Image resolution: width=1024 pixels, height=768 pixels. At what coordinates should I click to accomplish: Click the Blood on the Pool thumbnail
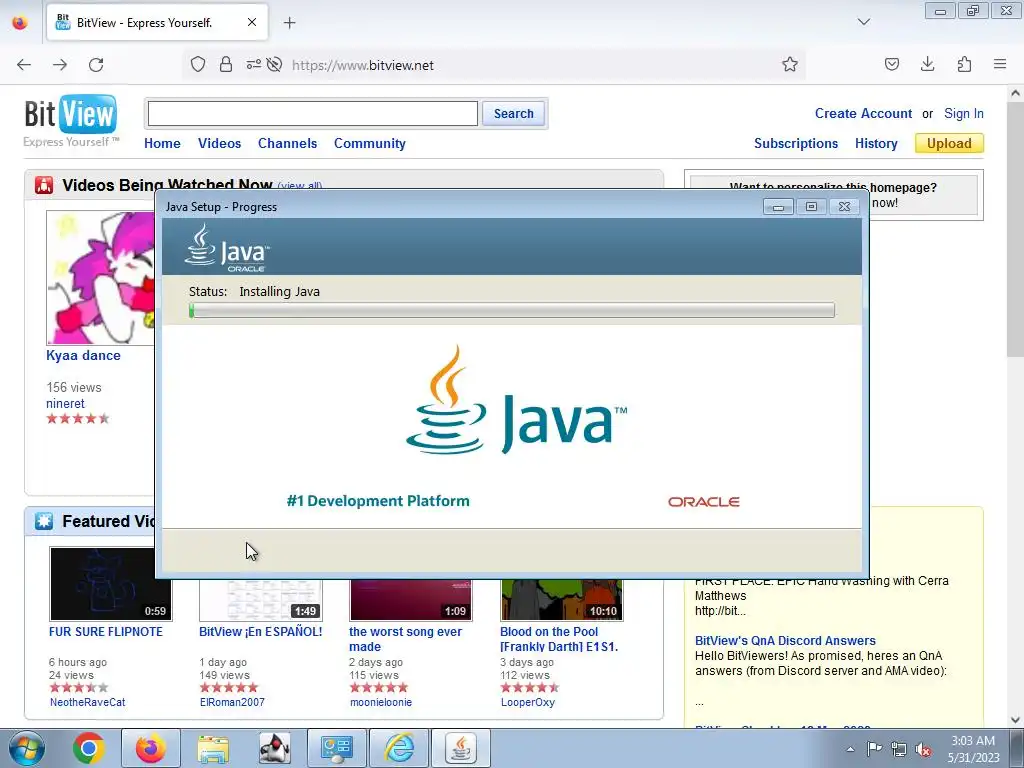[x=562, y=600]
